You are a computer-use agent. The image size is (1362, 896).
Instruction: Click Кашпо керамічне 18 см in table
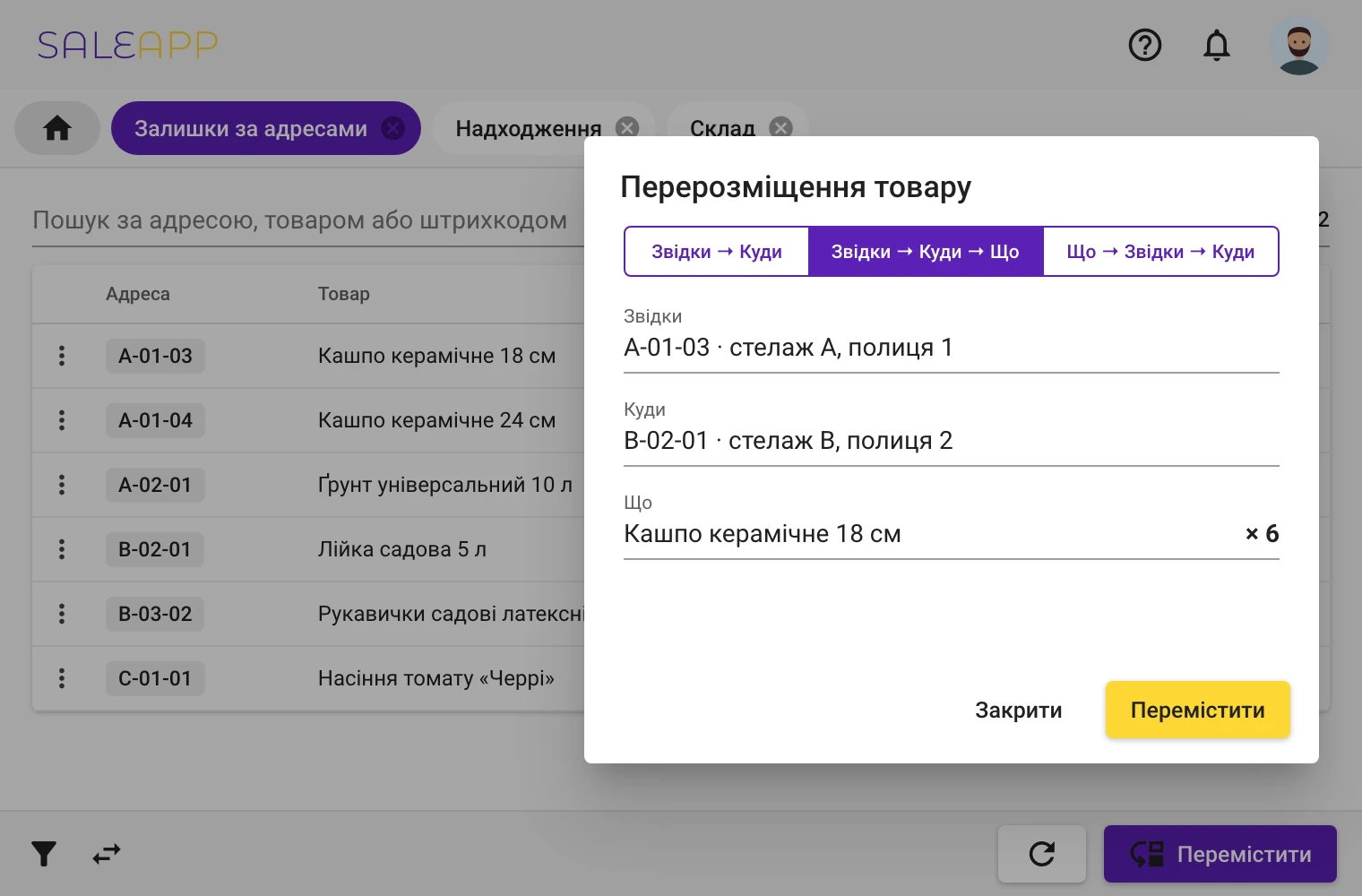point(437,356)
